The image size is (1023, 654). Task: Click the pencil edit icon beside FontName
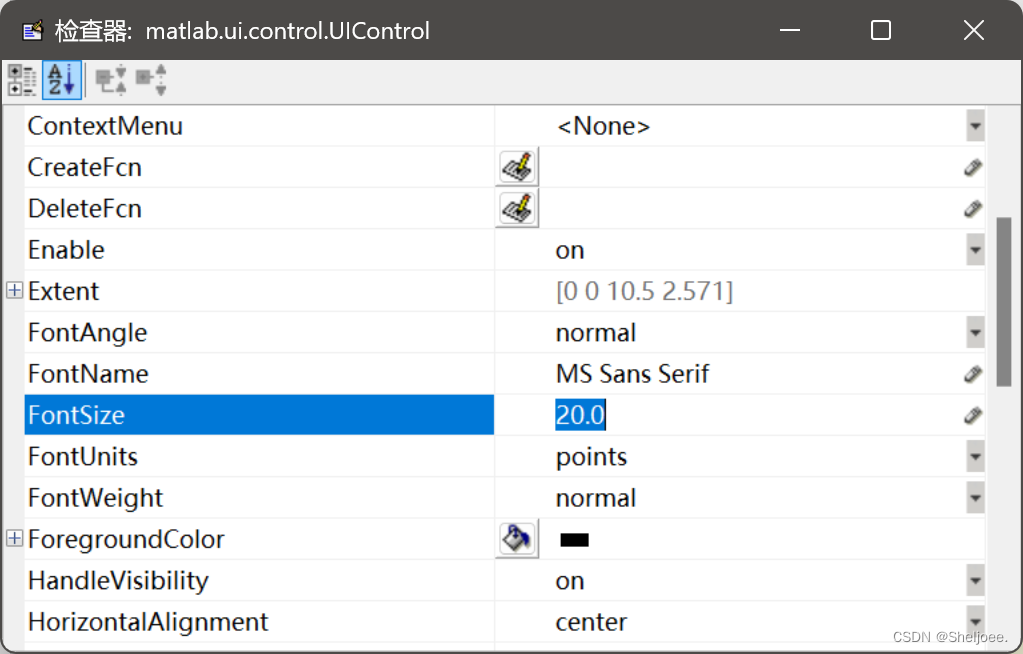click(973, 373)
